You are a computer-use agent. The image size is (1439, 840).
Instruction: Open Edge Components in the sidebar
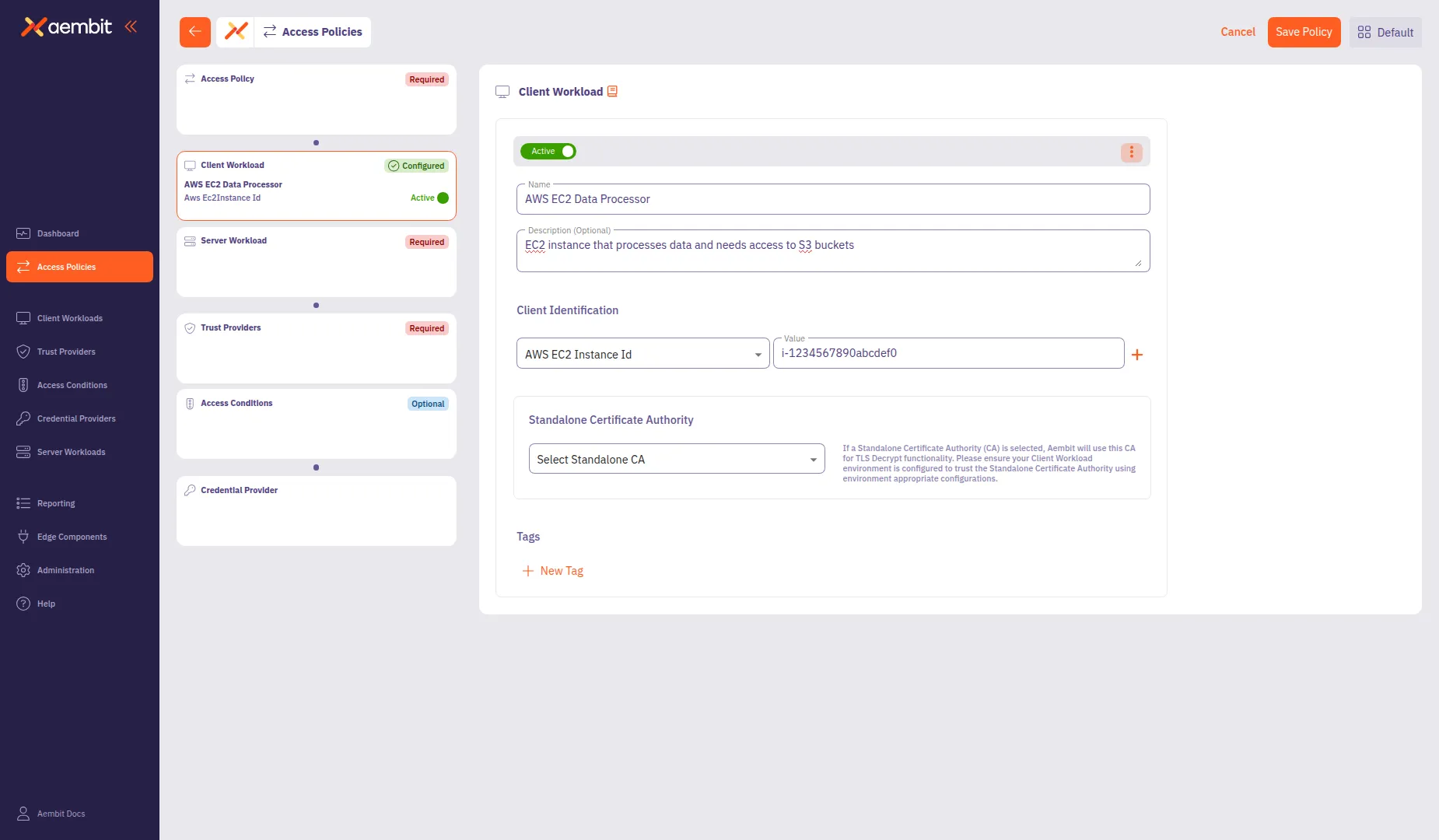click(x=23, y=537)
